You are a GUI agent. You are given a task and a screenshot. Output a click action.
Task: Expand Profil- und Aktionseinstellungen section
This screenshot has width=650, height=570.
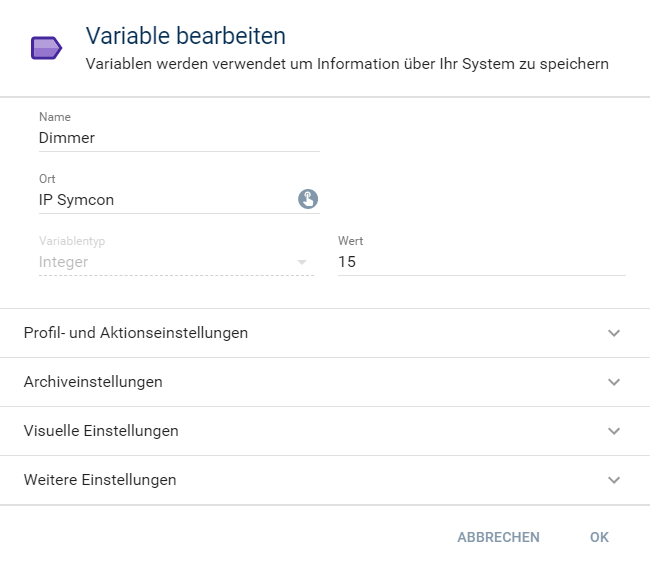325,333
